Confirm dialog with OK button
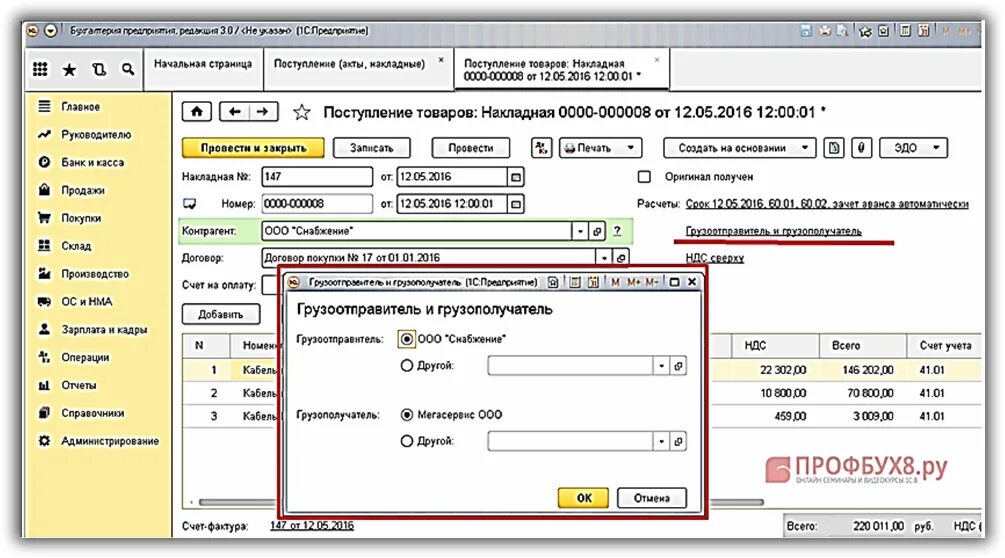Image resolution: width=1005 pixels, height=558 pixels. (x=584, y=498)
